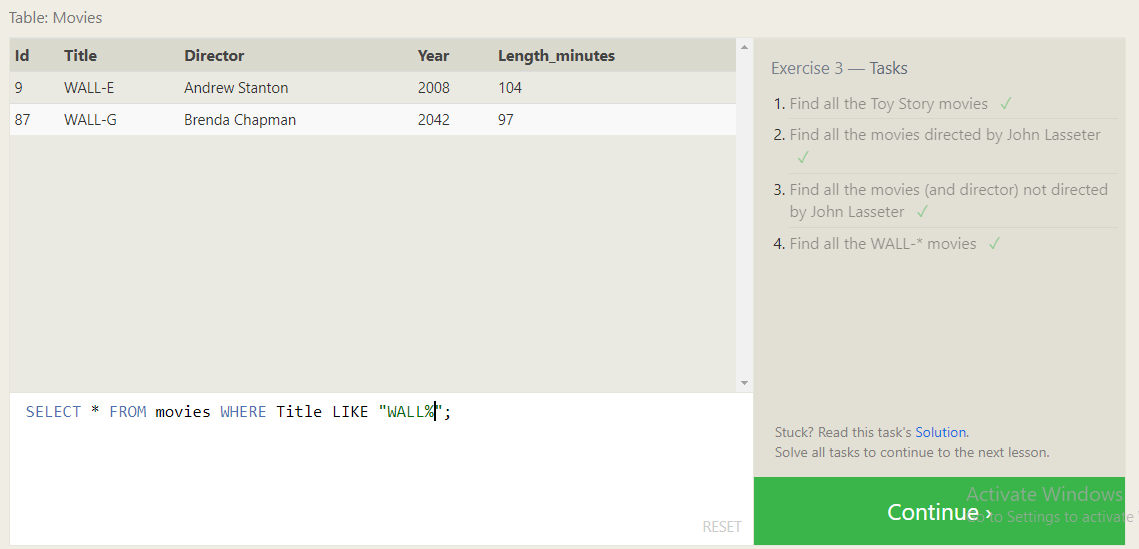Viewport: 1139px width, 549px height.
Task: Click the Length_minutes column header
Action: point(556,56)
